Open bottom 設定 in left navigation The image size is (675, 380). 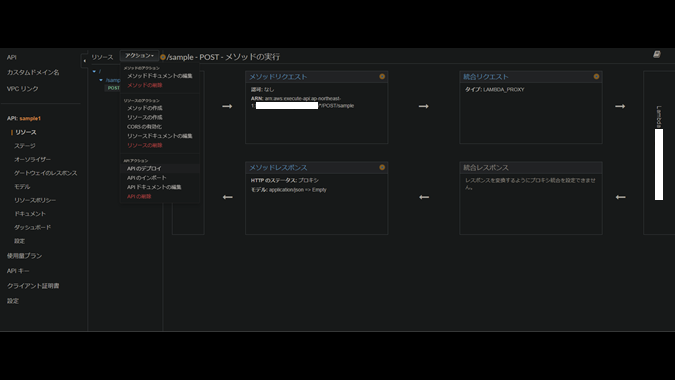[x=12, y=301]
